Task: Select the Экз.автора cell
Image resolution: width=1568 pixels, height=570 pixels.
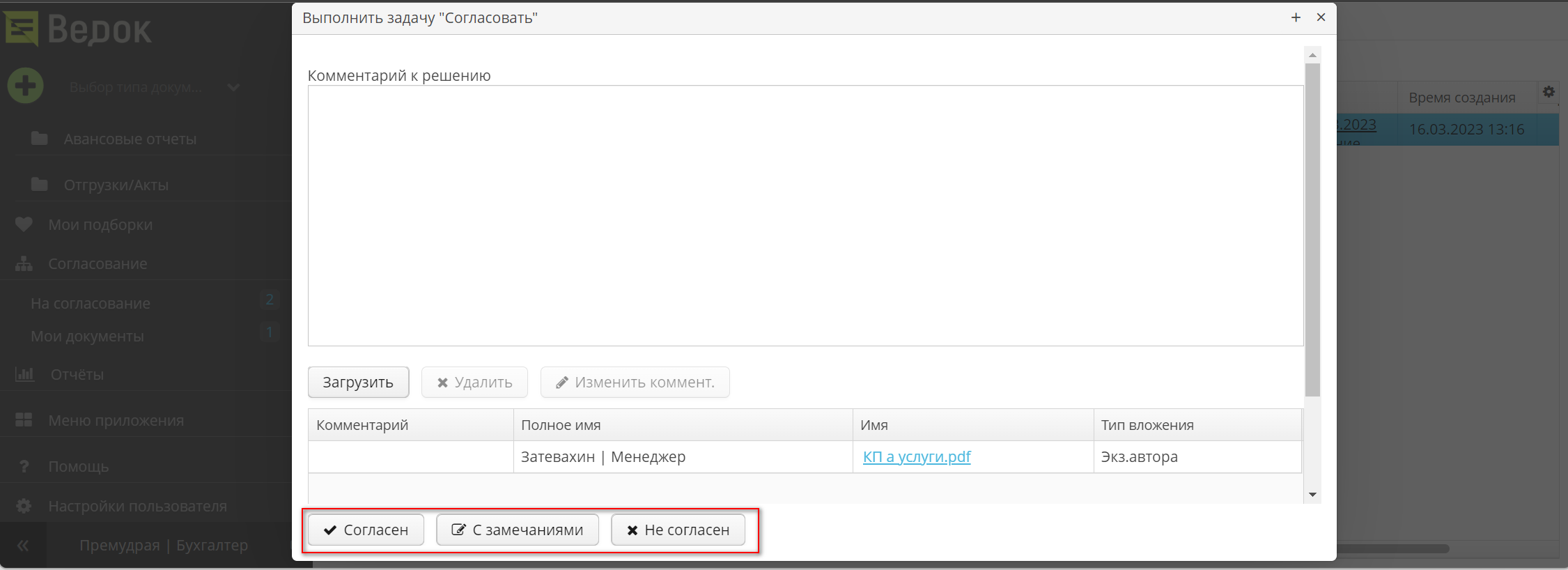Action: 1197,457
